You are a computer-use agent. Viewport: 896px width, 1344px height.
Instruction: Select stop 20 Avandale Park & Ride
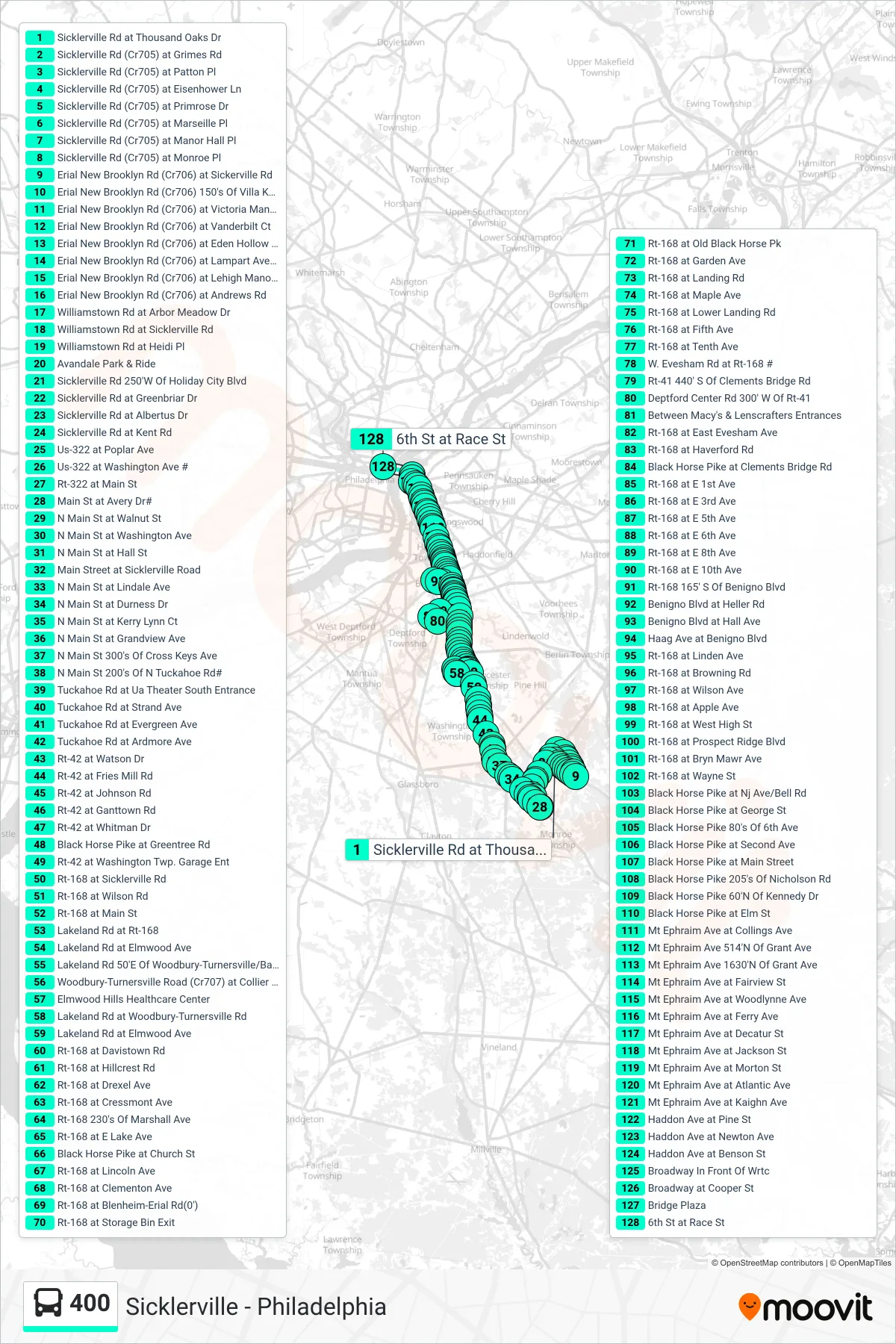tap(91, 364)
